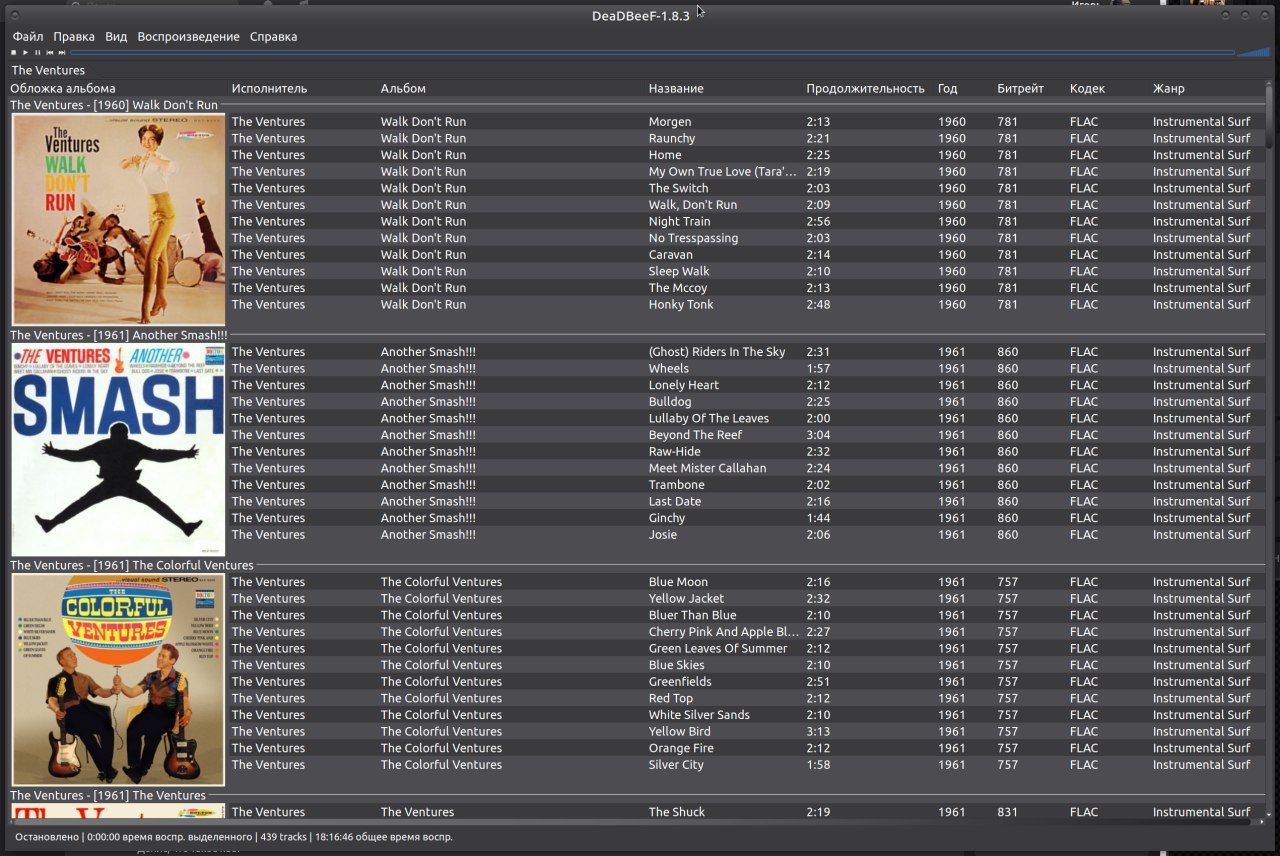The height and width of the screenshot is (856, 1280).
Task: Select The Ventures playlist tab
Action: pos(48,70)
